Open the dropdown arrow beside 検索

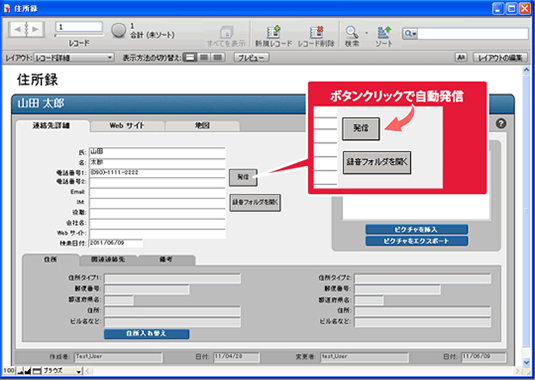point(366,33)
